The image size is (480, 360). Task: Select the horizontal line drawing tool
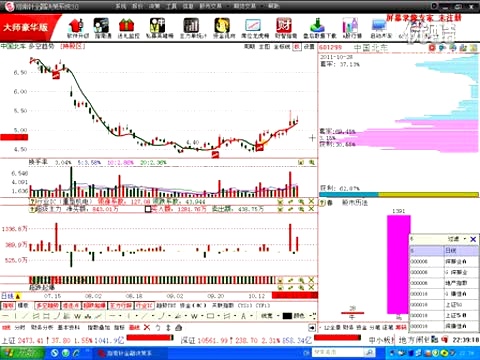(x=6, y=316)
